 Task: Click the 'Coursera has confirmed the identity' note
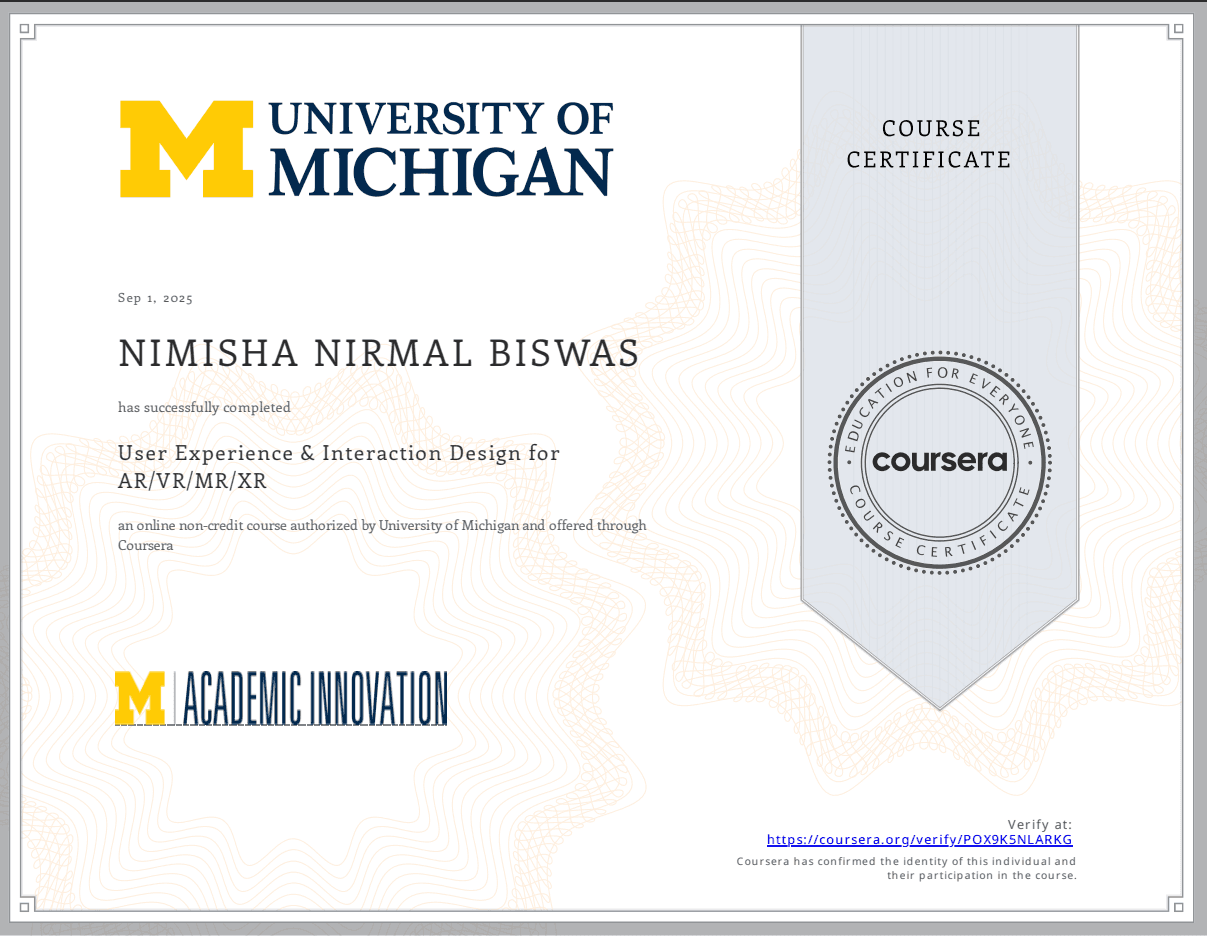pyautogui.click(x=906, y=868)
